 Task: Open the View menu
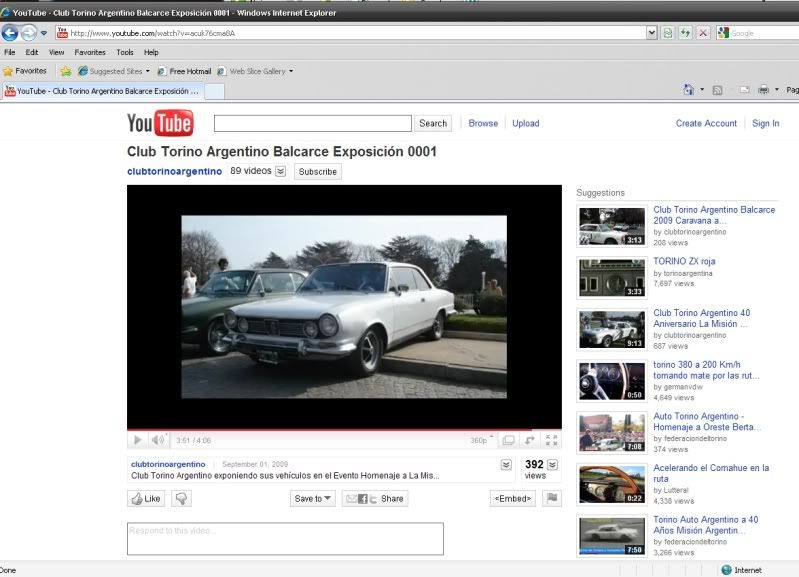coord(56,52)
